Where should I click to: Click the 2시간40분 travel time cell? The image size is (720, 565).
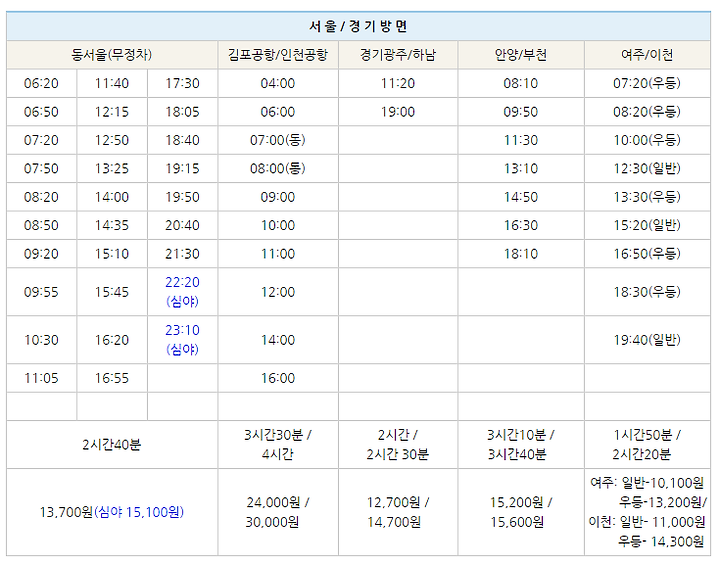click(x=112, y=445)
